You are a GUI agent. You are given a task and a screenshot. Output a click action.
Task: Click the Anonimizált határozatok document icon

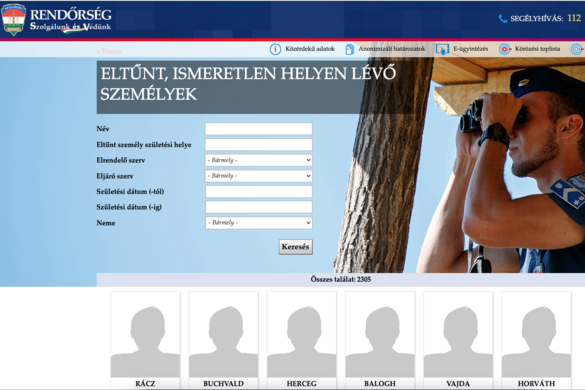point(350,49)
